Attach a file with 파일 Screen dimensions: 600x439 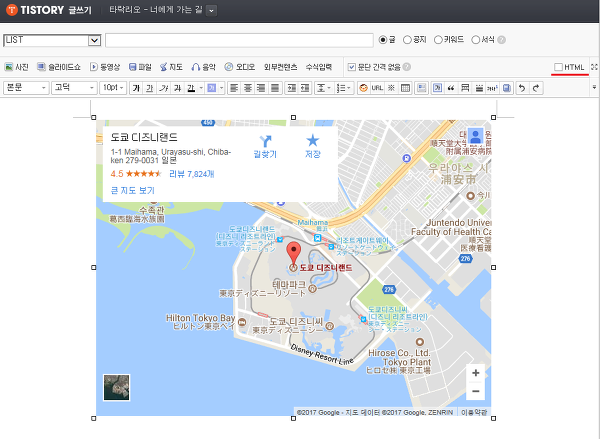coord(140,67)
